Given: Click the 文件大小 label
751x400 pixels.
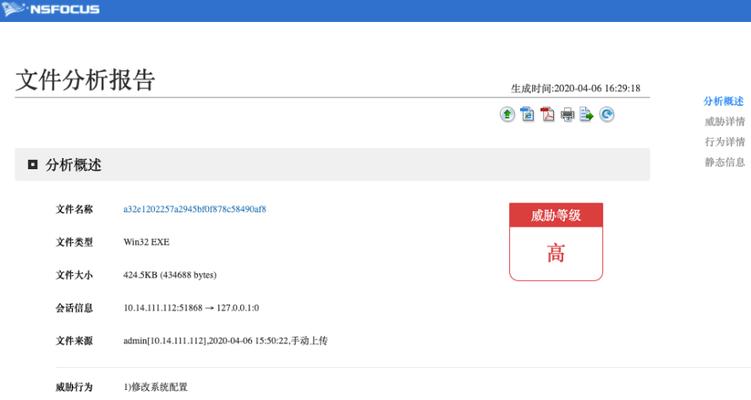Looking at the screenshot, I should click(74, 275).
